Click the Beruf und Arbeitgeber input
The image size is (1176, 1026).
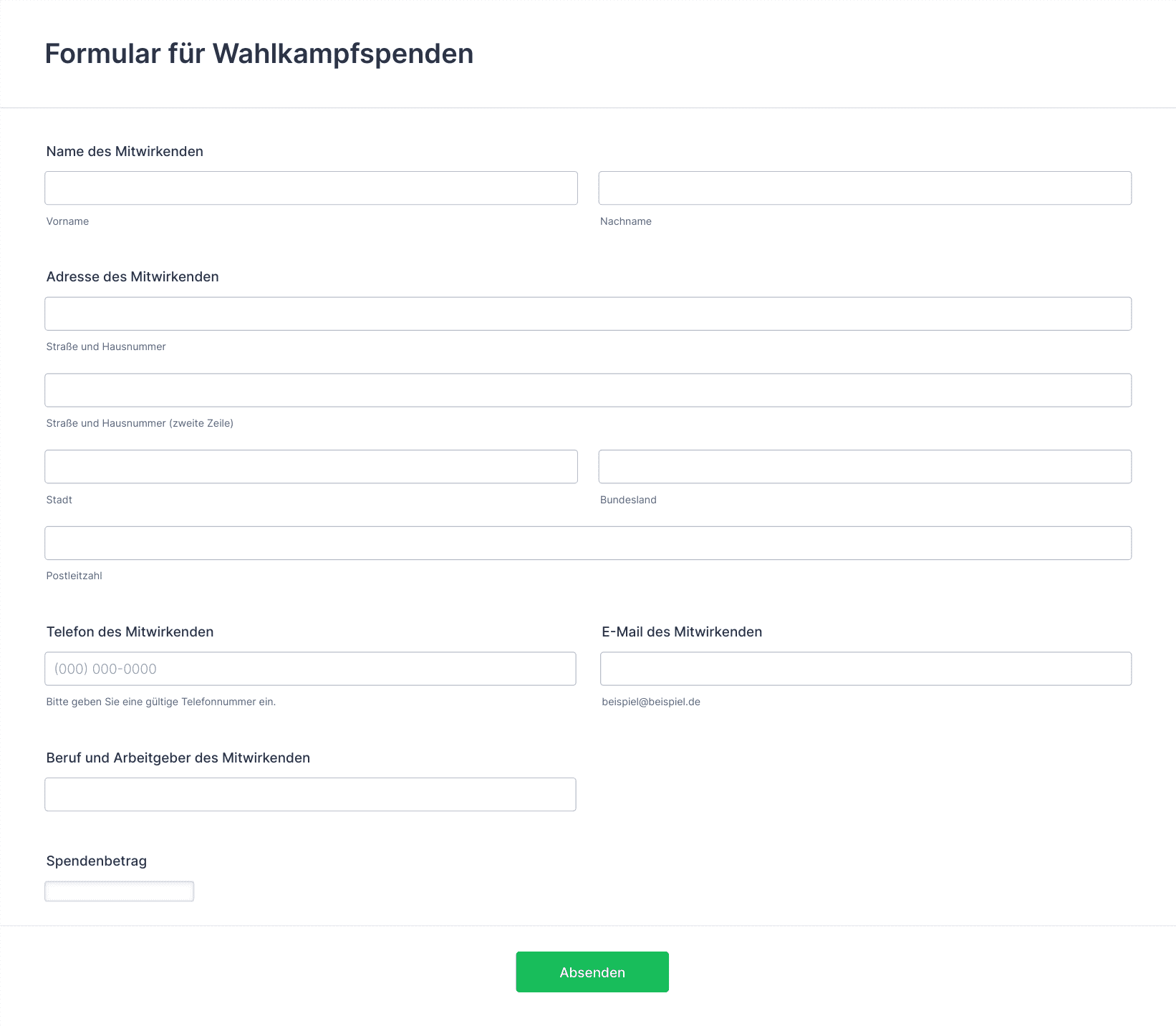pyautogui.click(x=310, y=795)
